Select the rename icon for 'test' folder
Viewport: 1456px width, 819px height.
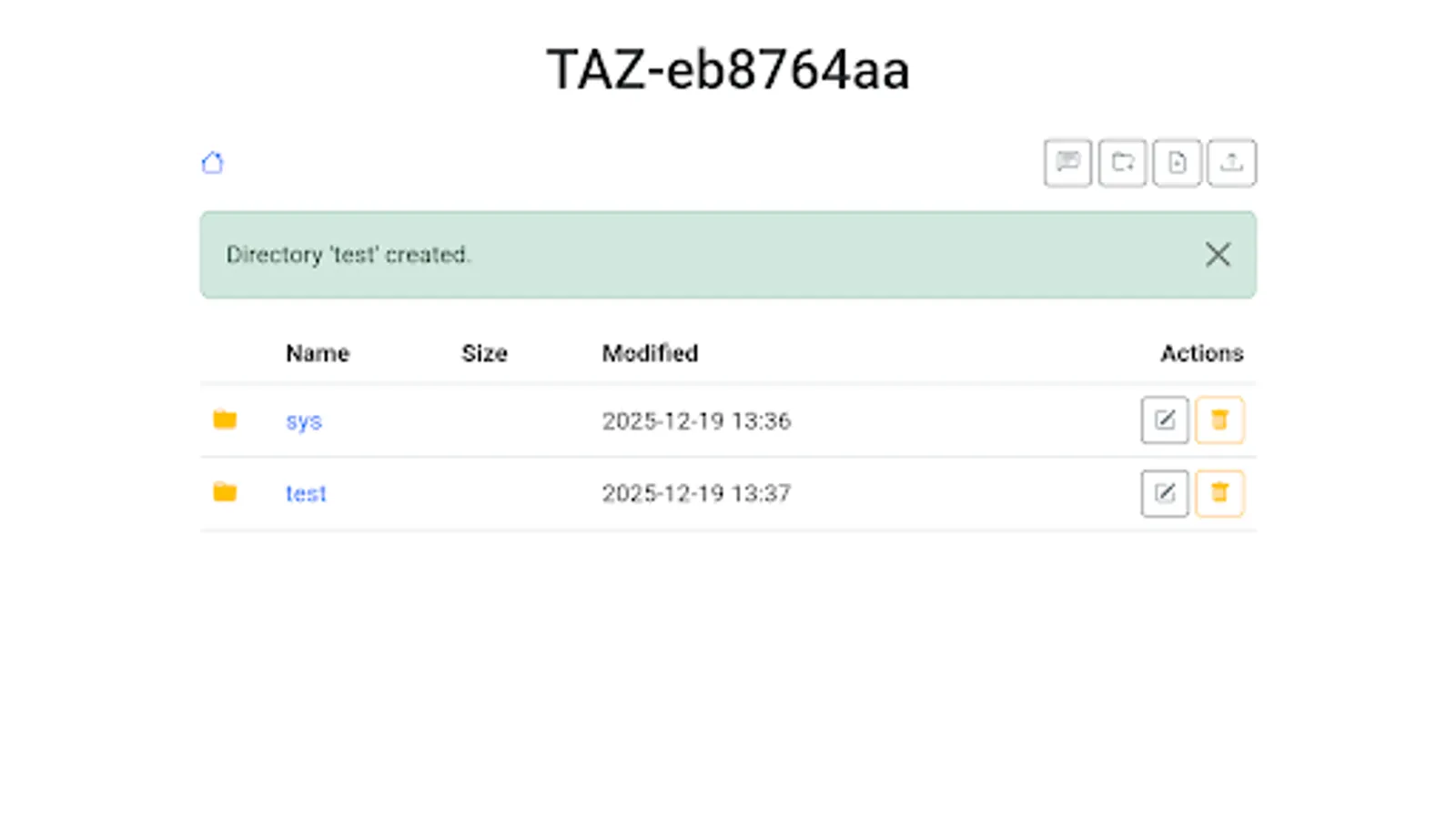pos(1164,492)
